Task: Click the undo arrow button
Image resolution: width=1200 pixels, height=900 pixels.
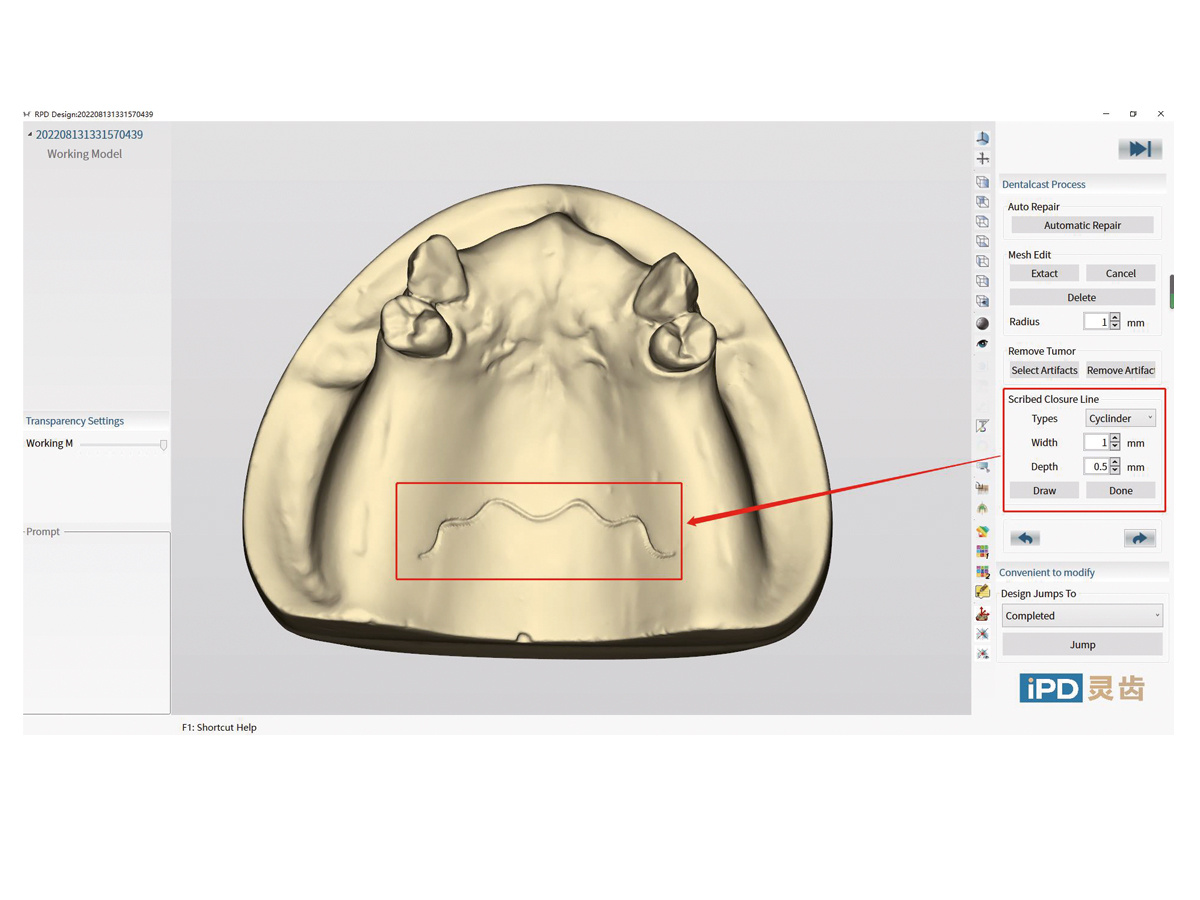Action: [1024, 538]
